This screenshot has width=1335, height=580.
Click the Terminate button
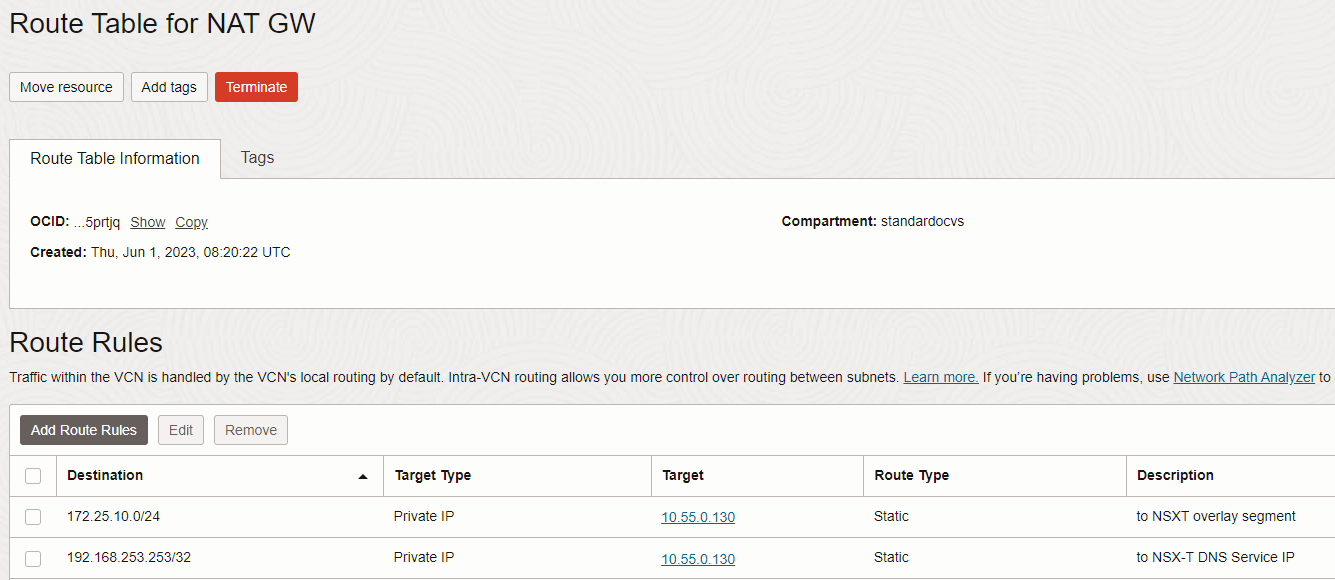coord(256,87)
